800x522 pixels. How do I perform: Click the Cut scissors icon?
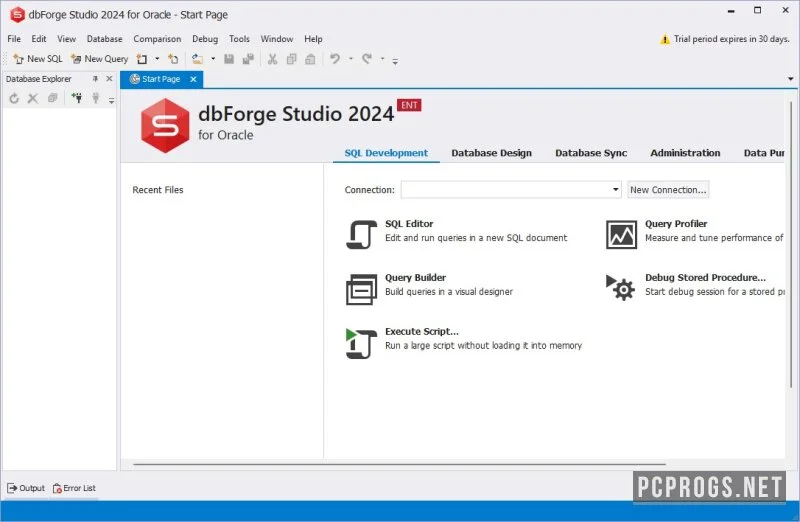pyautogui.click(x=272, y=59)
